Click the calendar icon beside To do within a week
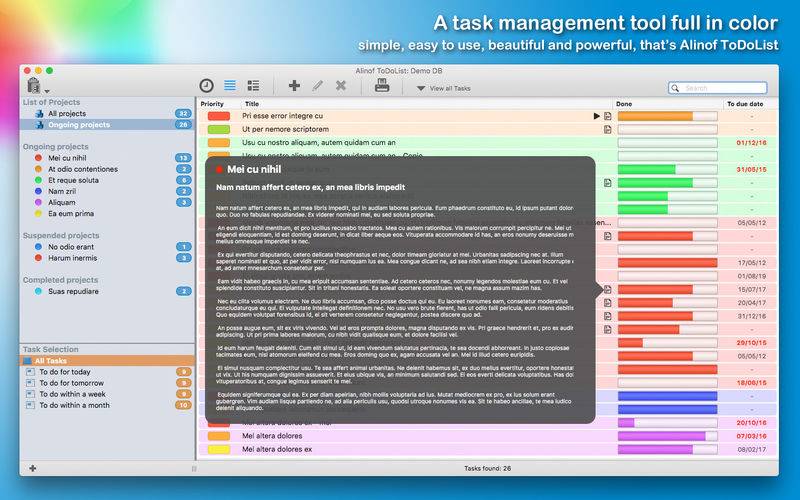 click(30, 394)
